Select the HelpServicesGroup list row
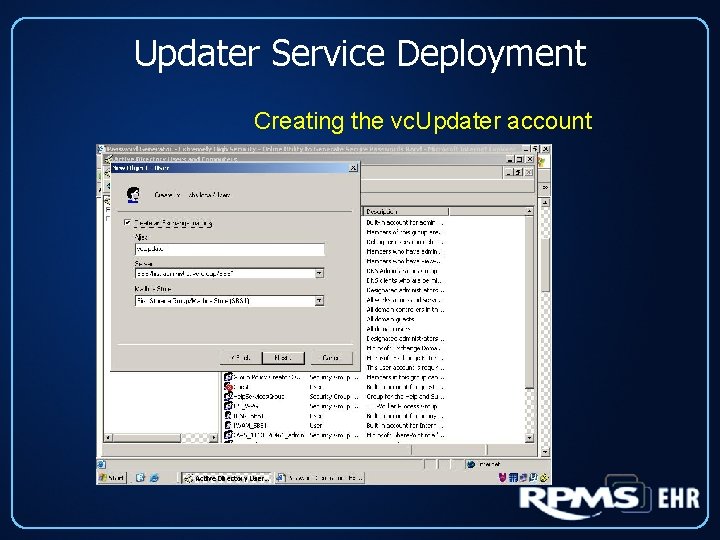Image resolution: width=720 pixels, height=540 pixels. (x=334, y=396)
